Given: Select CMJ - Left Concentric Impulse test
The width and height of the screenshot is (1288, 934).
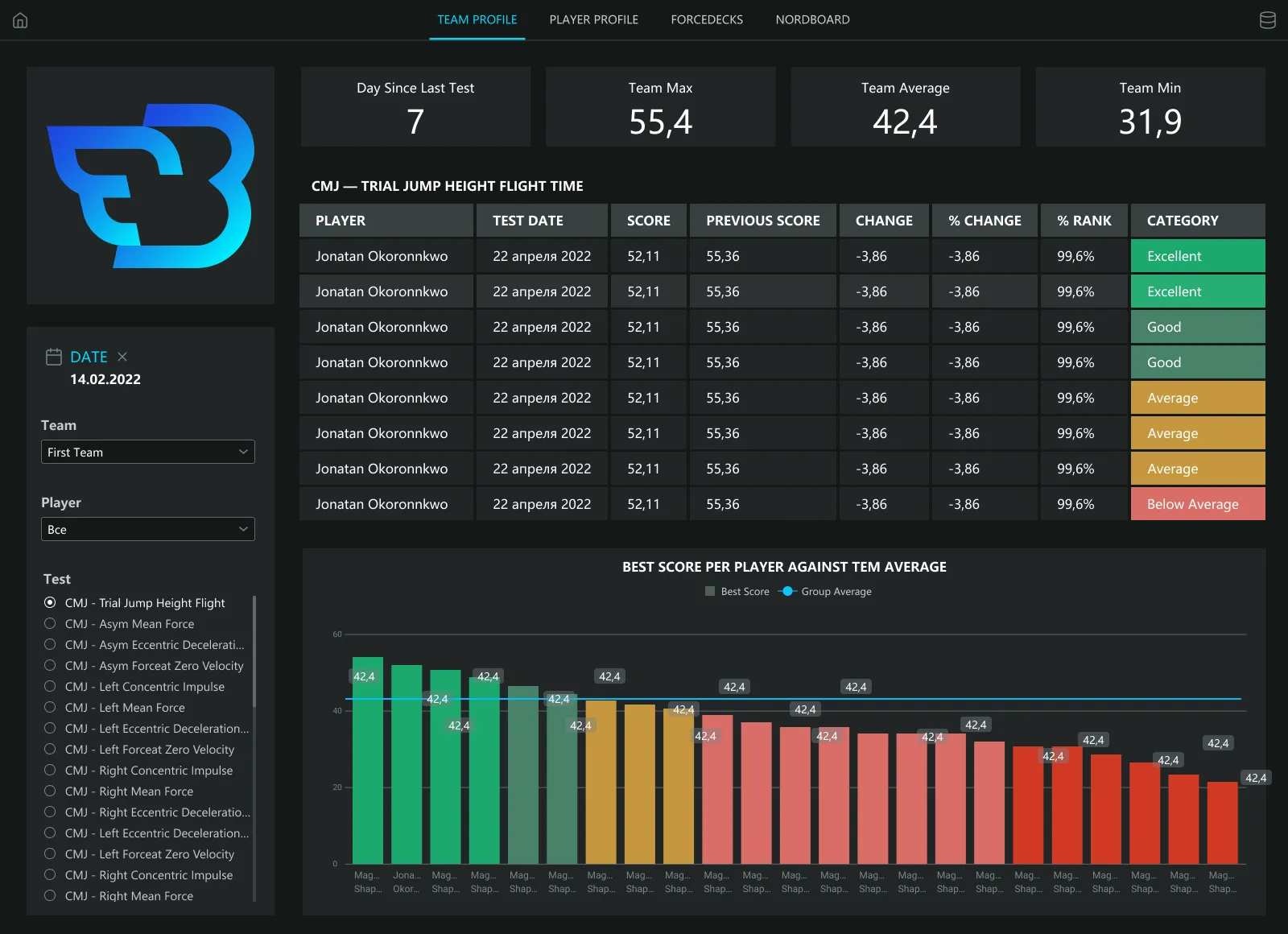Looking at the screenshot, I should (x=50, y=687).
